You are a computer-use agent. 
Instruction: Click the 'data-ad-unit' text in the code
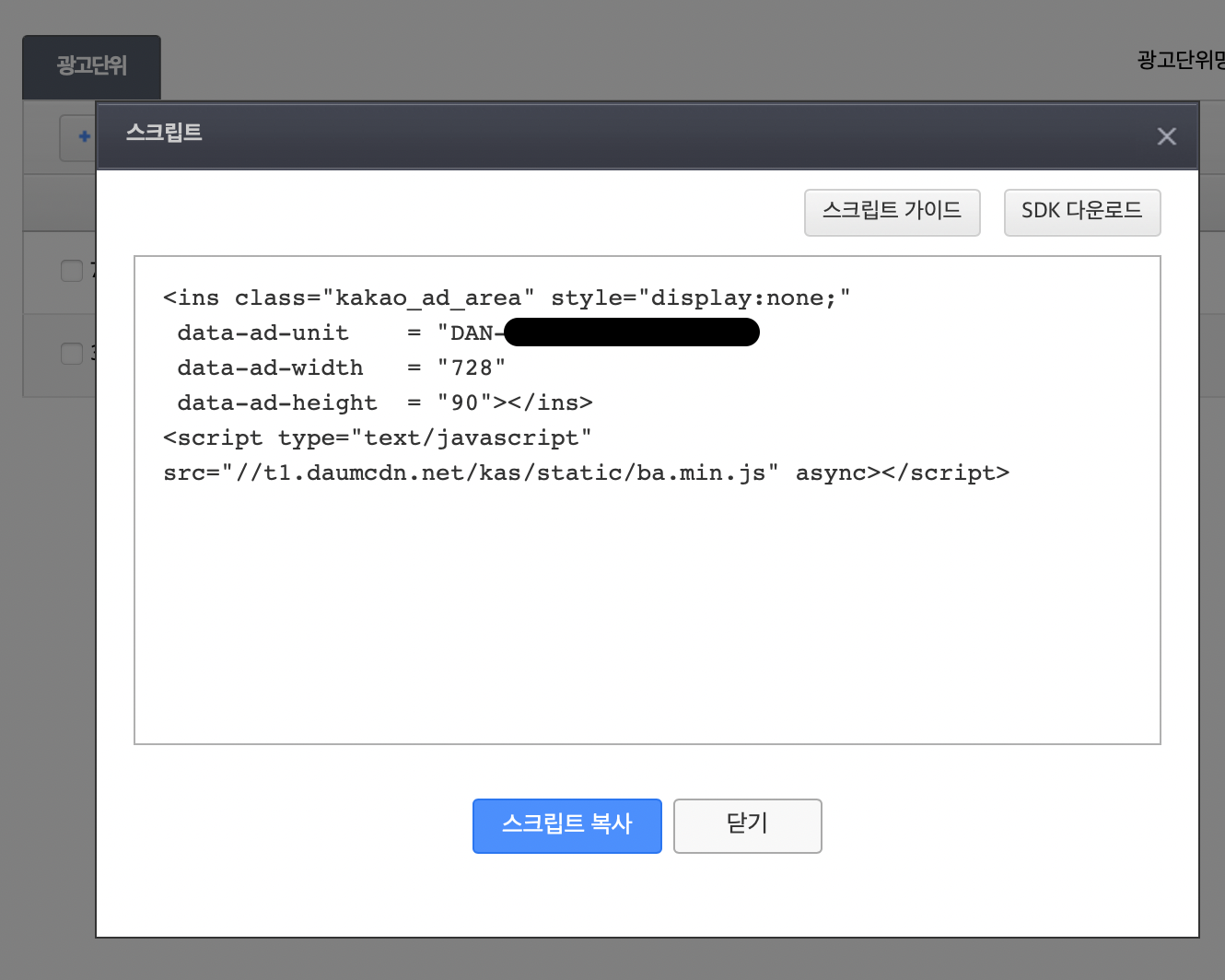262,332
